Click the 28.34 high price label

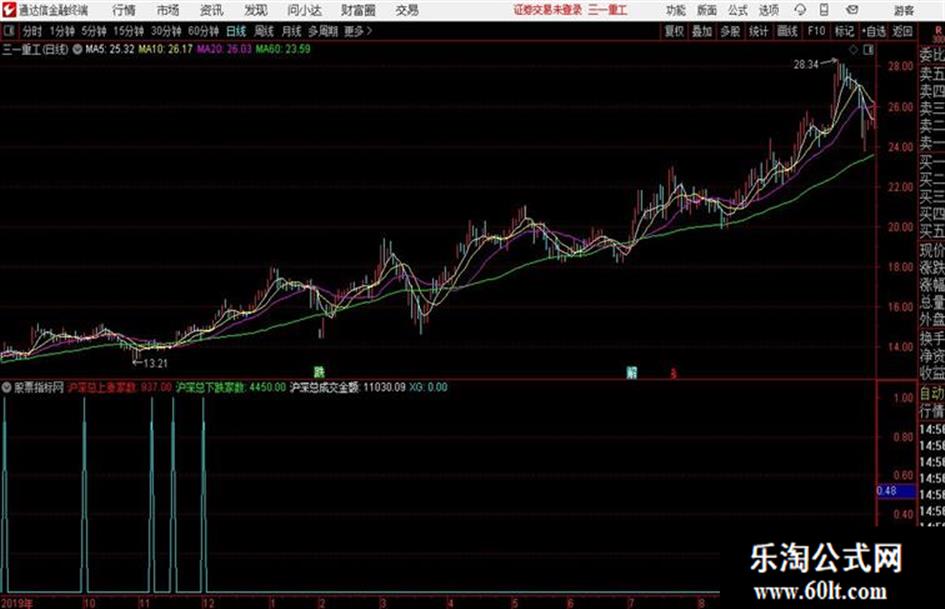[x=806, y=65]
